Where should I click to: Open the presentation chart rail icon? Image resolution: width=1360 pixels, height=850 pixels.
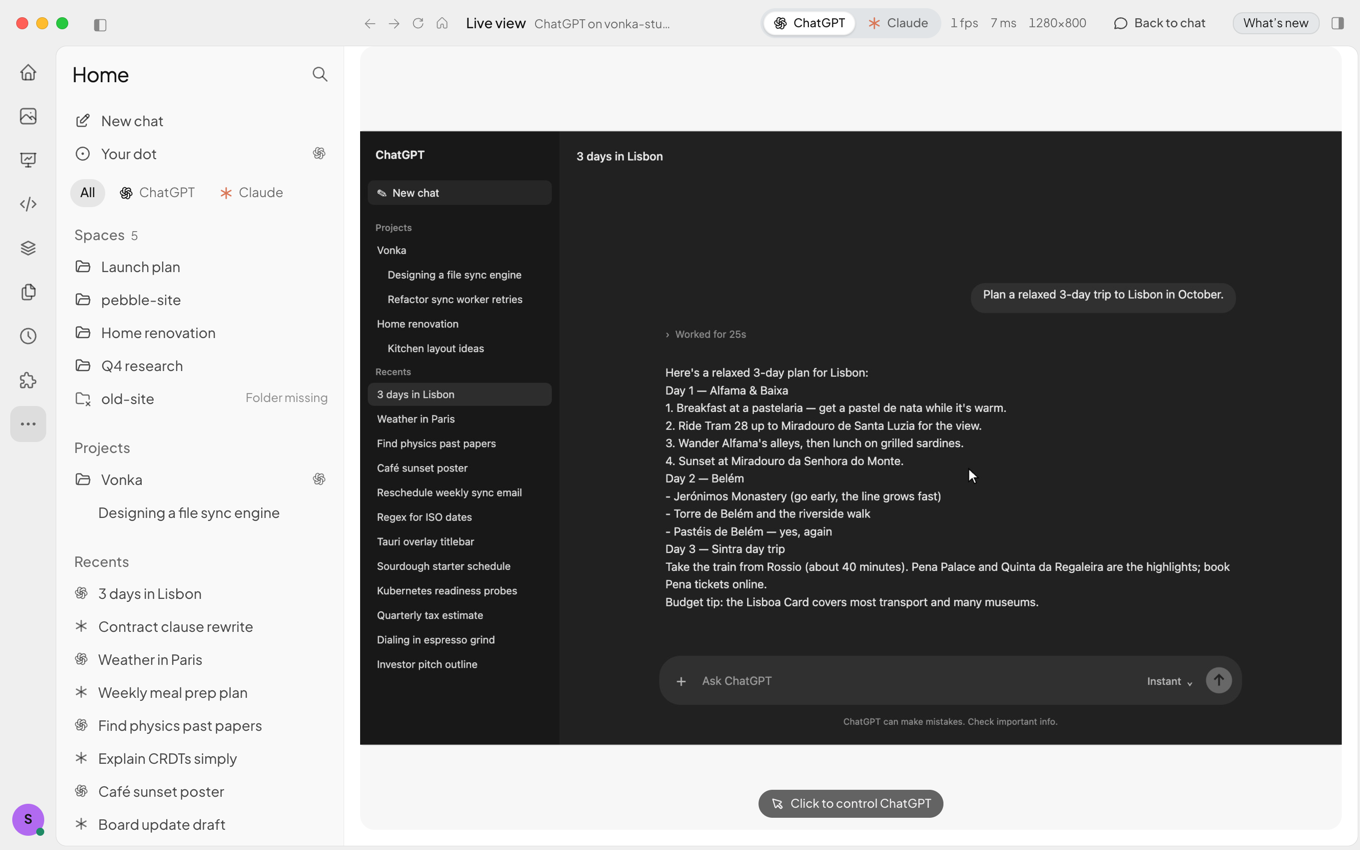[x=28, y=160]
